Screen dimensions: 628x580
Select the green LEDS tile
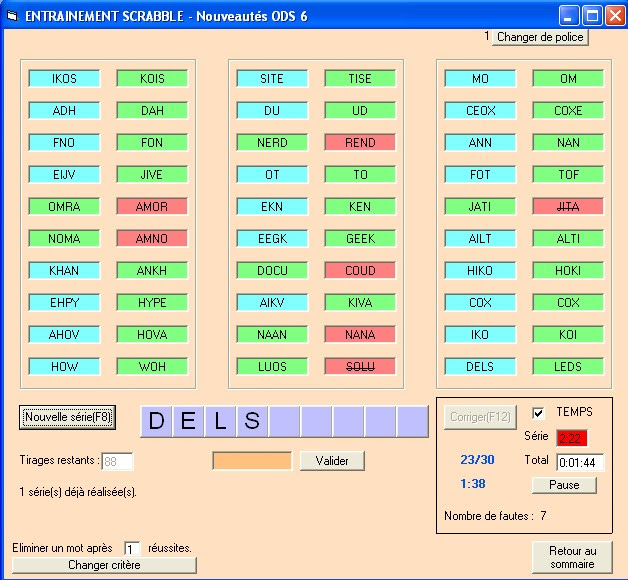click(x=568, y=367)
